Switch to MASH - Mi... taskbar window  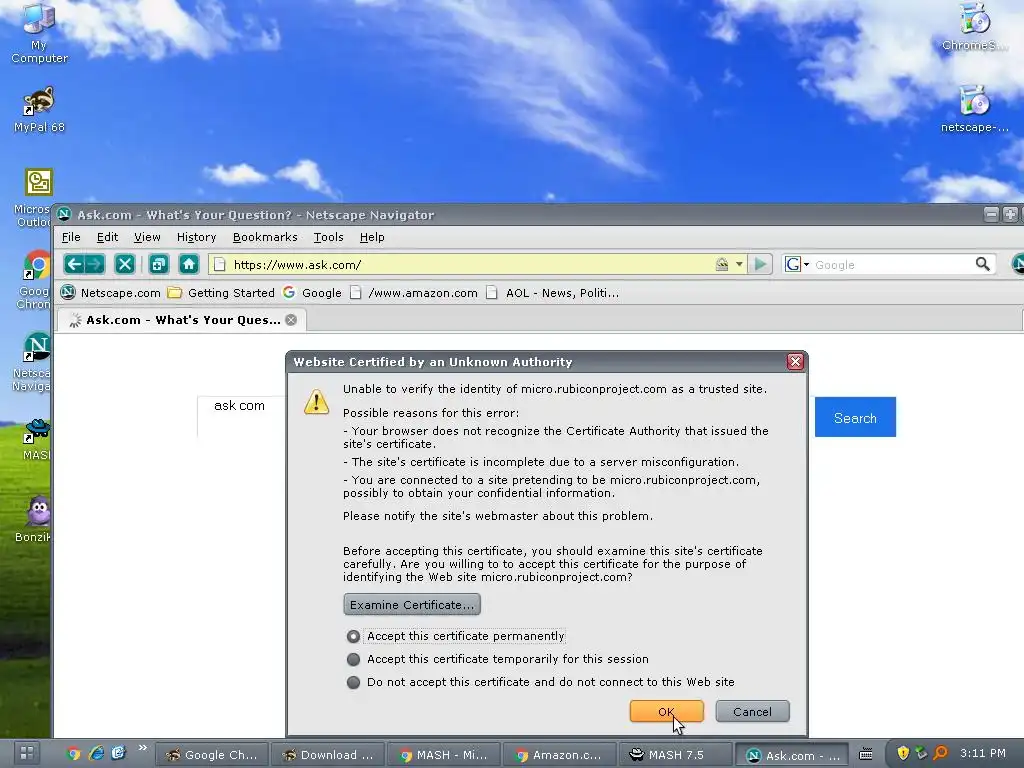(x=443, y=755)
